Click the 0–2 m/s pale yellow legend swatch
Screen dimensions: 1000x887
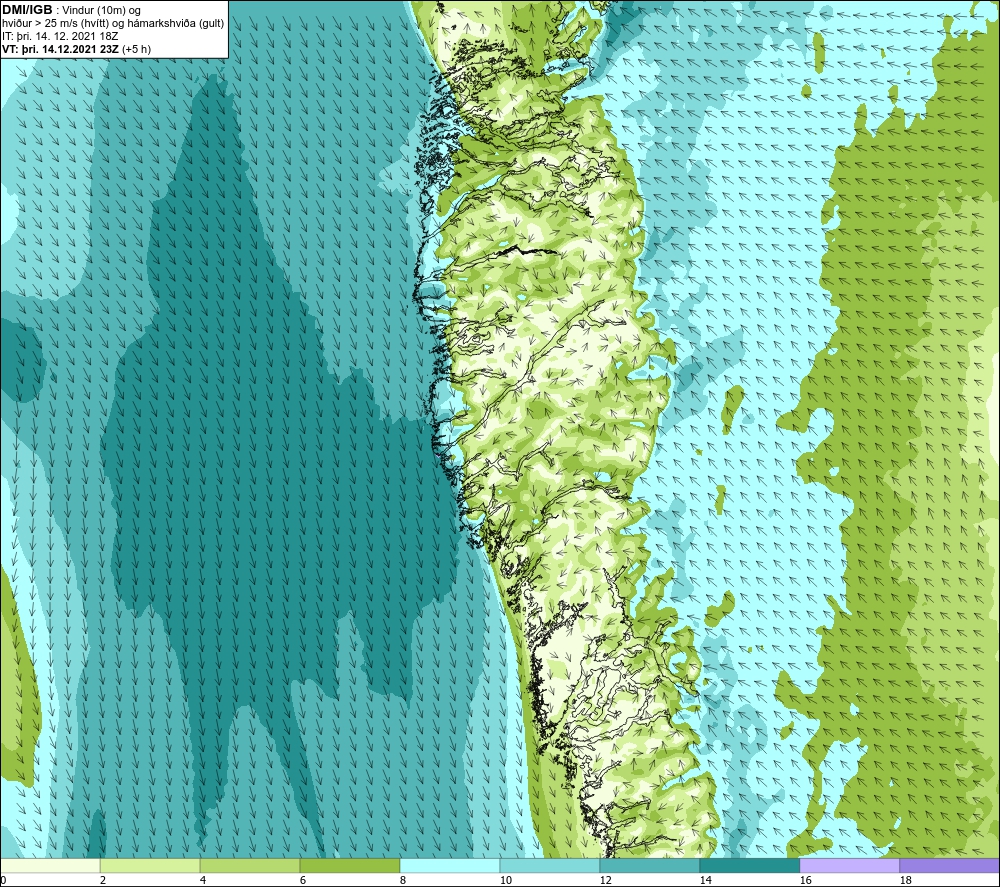tap(50, 866)
